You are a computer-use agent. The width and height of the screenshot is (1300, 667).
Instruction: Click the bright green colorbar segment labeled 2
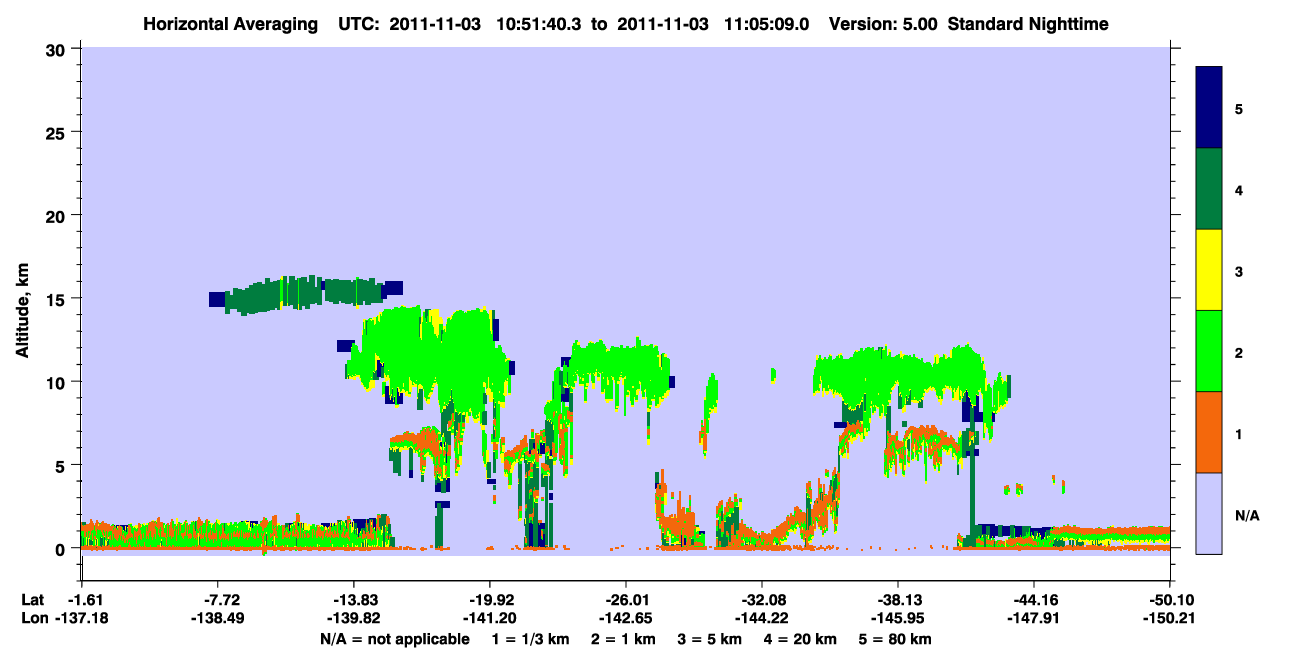point(1209,351)
